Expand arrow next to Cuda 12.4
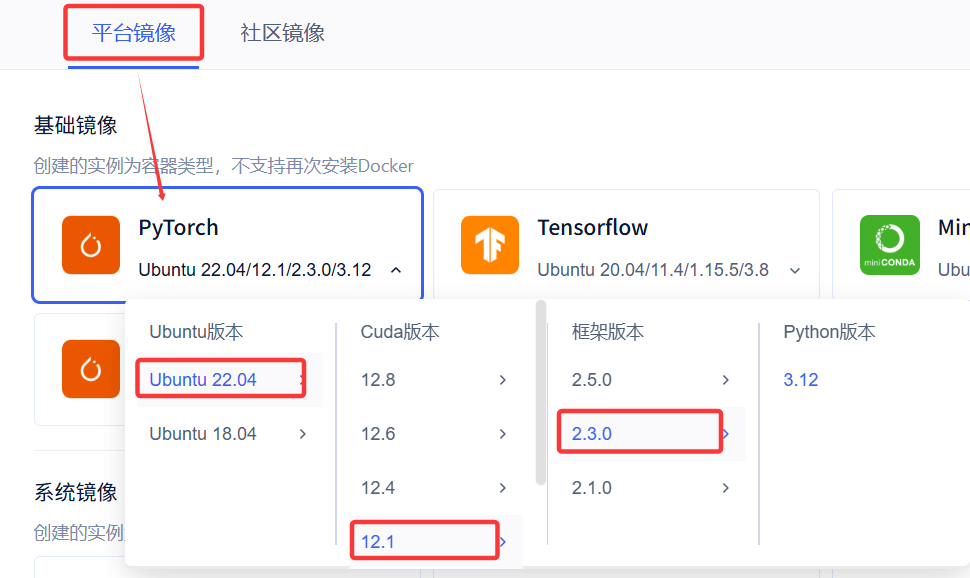This screenshot has height=578, width=970. [x=503, y=488]
